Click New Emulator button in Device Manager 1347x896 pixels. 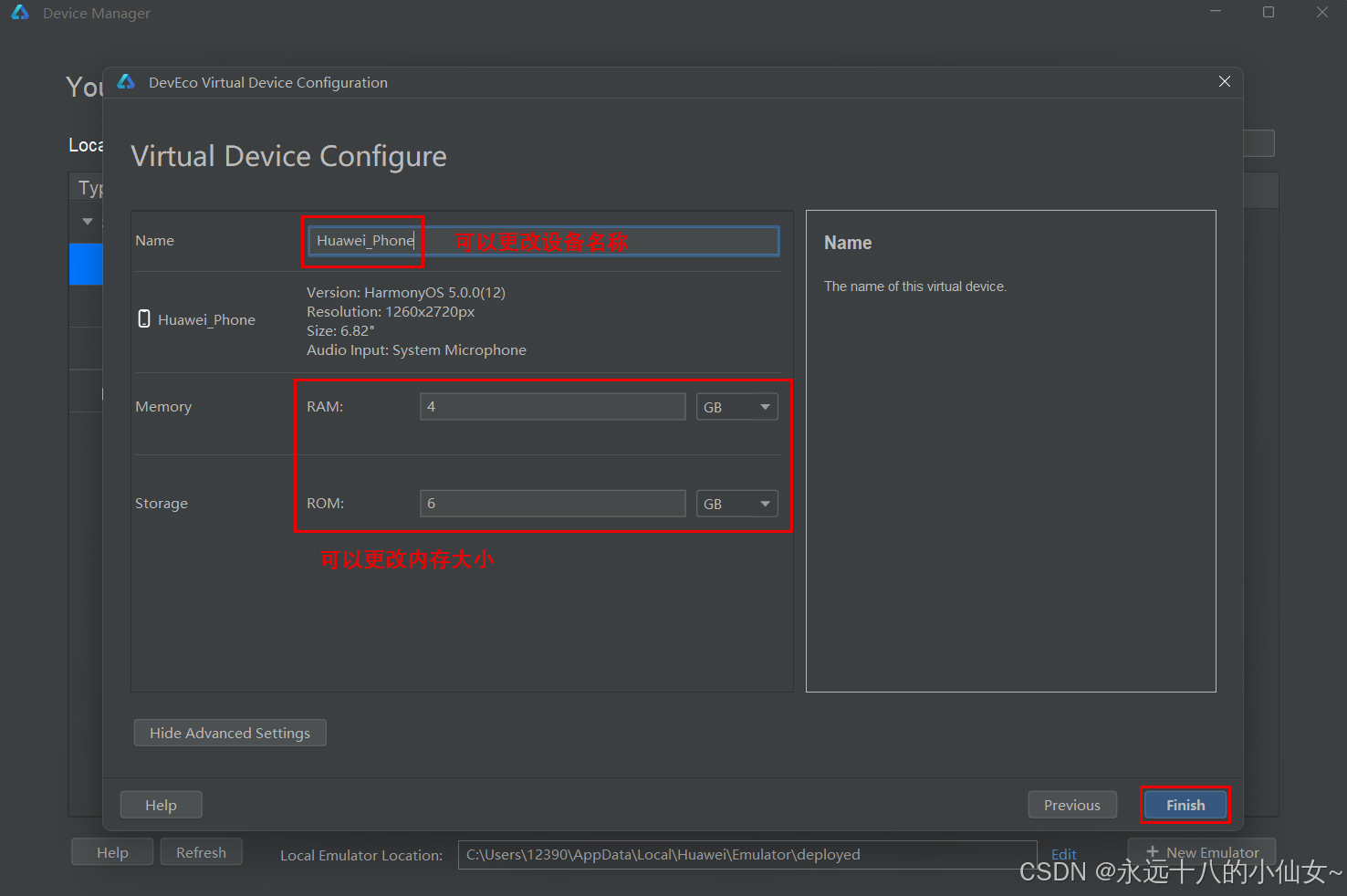pyautogui.click(x=1202, y=852)
